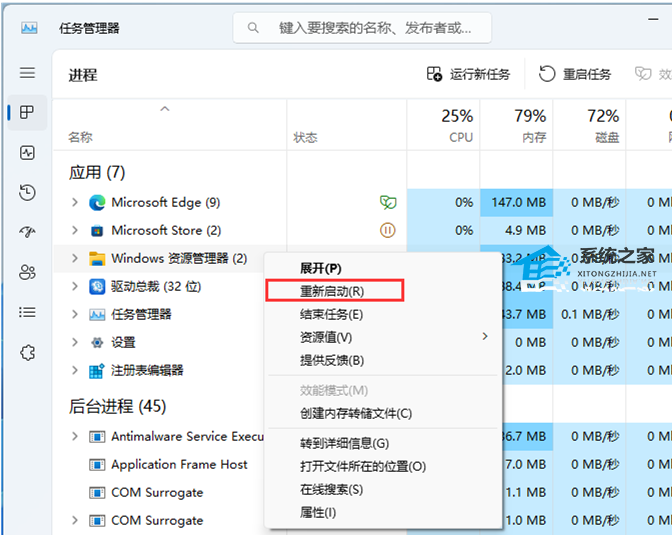Click the Microsoft Store suspended pause icon
This screenshot has height=535, width=672.
(387, 231)
